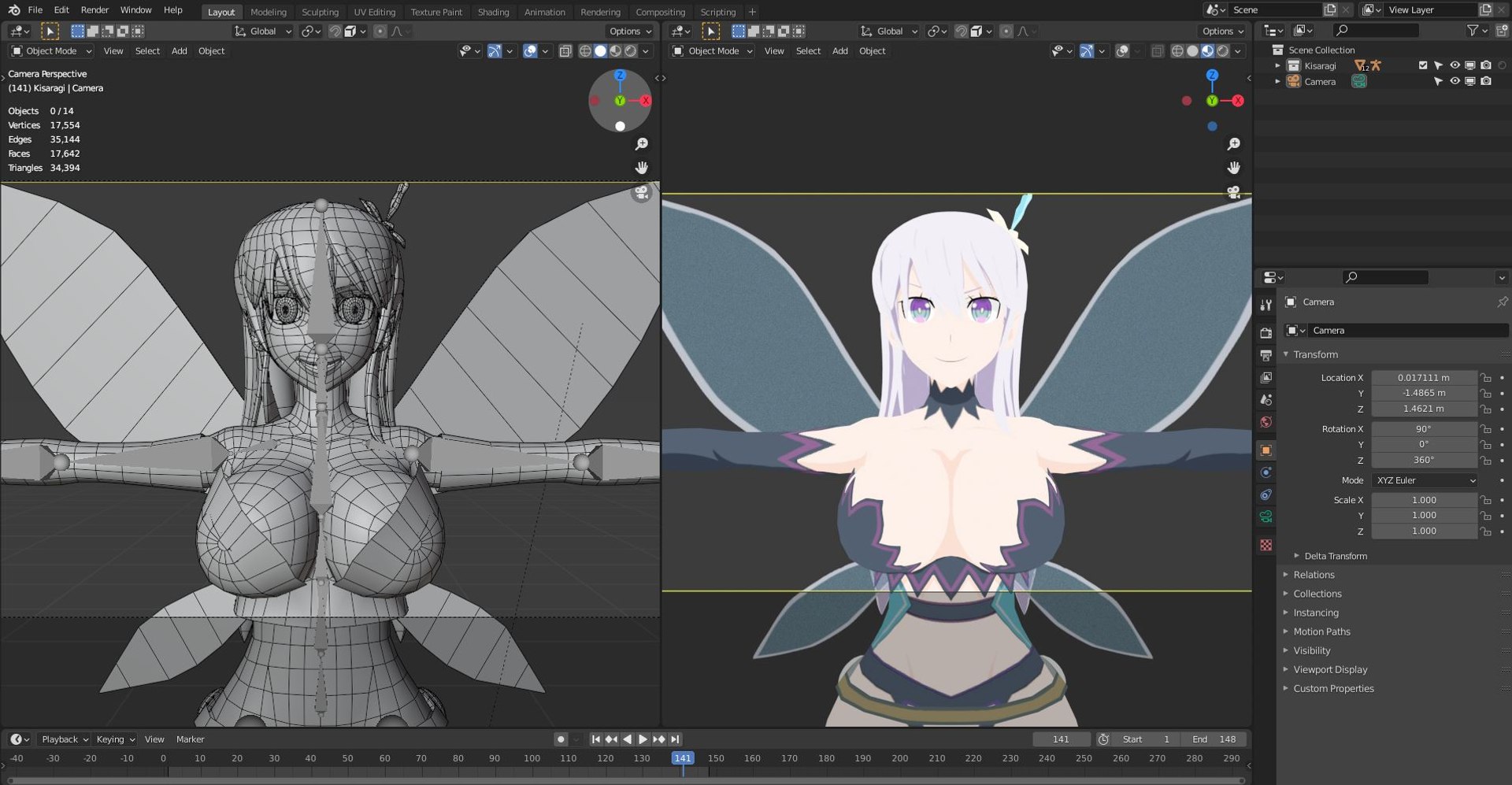Jump to the timeline start
The height and width of the screenshot is (785, 1512).
click(595, 739)
